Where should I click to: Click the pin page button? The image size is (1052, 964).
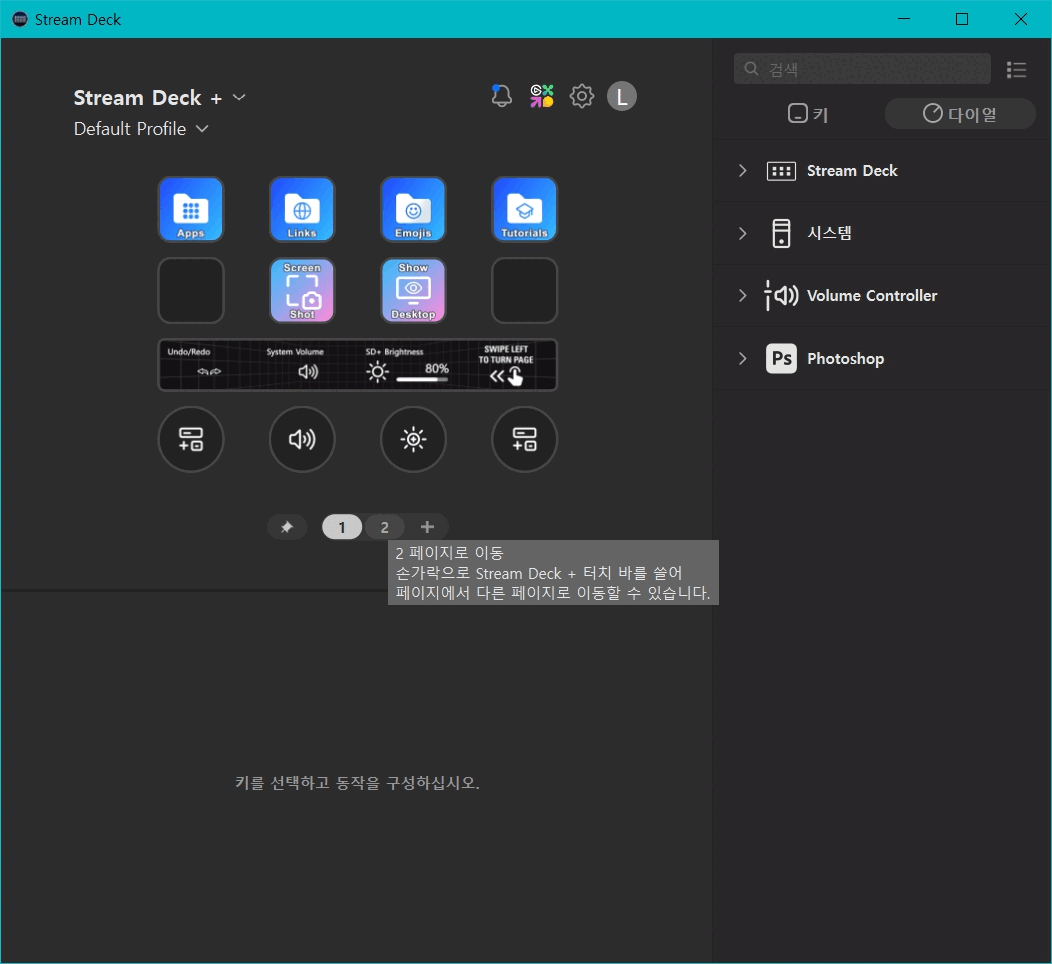point(287,527)
